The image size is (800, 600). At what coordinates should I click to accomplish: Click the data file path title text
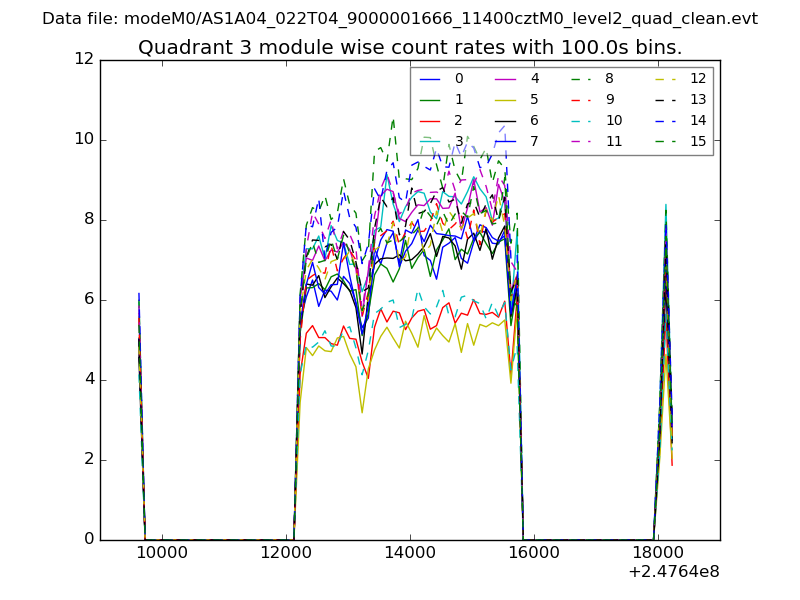tap(400, 19)
